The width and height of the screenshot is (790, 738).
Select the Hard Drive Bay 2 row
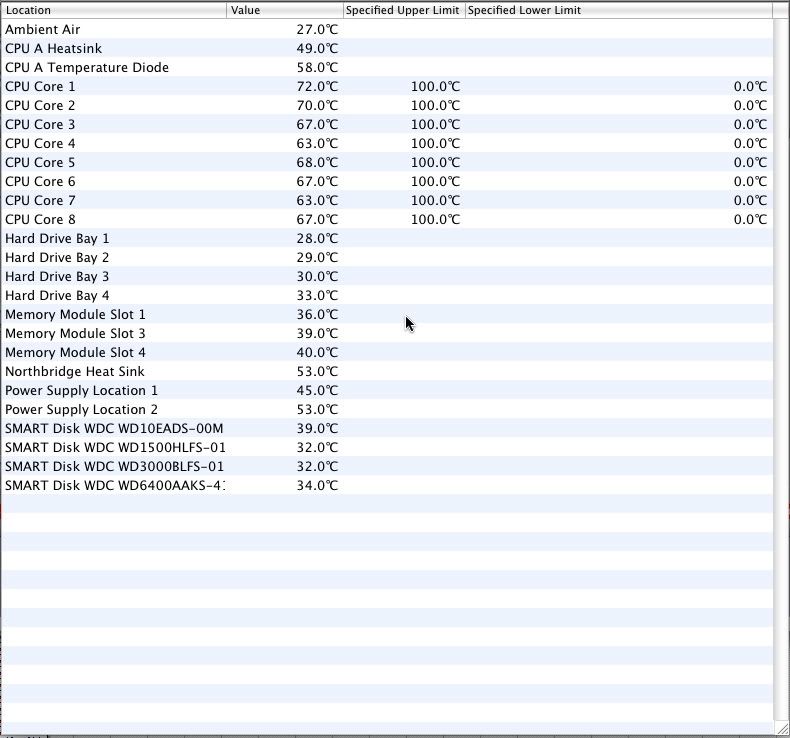point(387,257)
